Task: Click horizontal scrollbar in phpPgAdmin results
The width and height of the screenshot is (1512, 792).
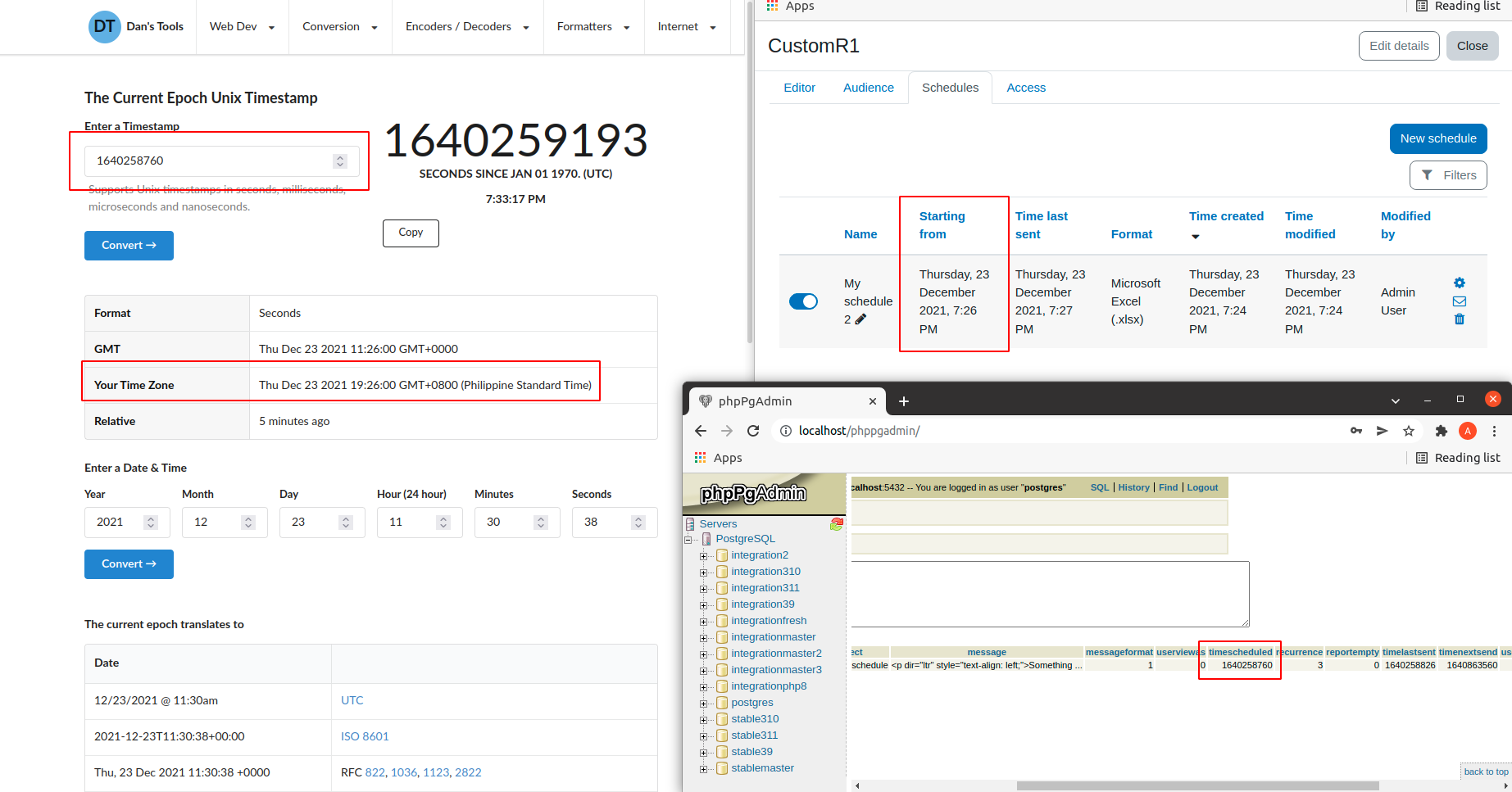Action: [x=1197, y=785]
